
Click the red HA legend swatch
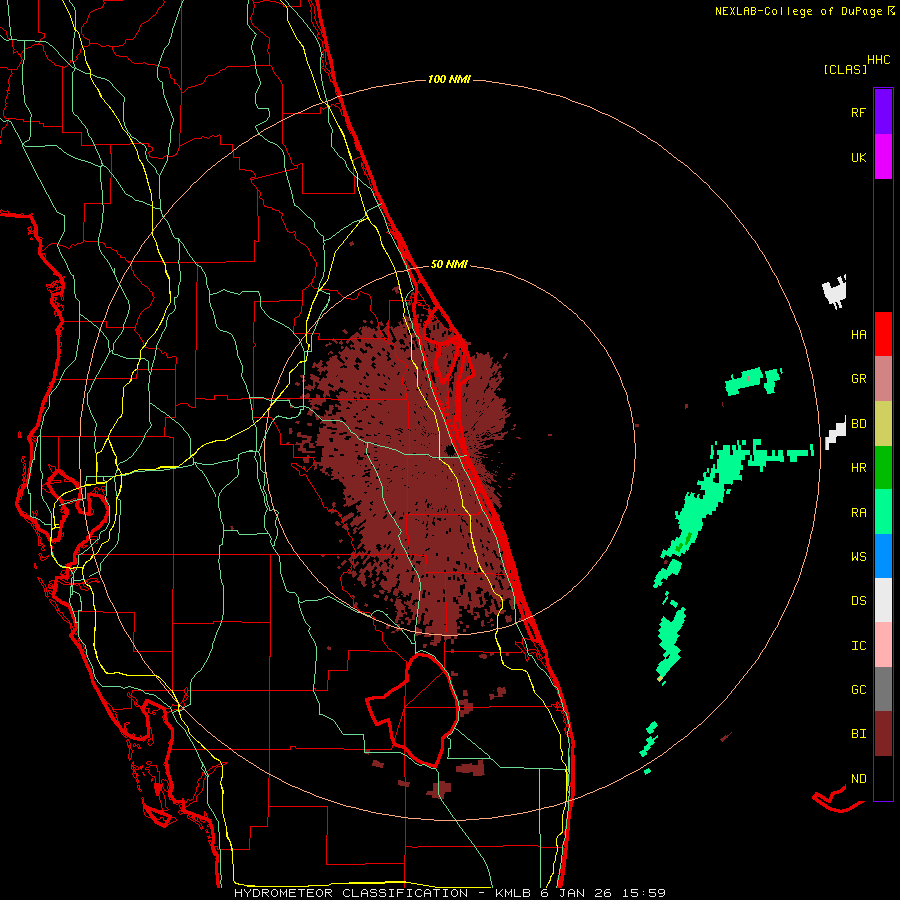pyautogui.click(x=883, y=334)
